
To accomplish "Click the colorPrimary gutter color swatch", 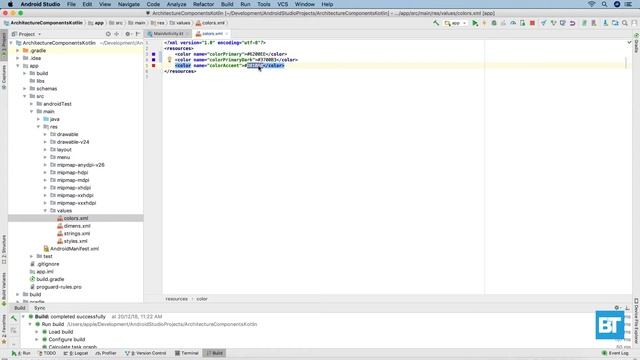I will click(x=153, y=54).
